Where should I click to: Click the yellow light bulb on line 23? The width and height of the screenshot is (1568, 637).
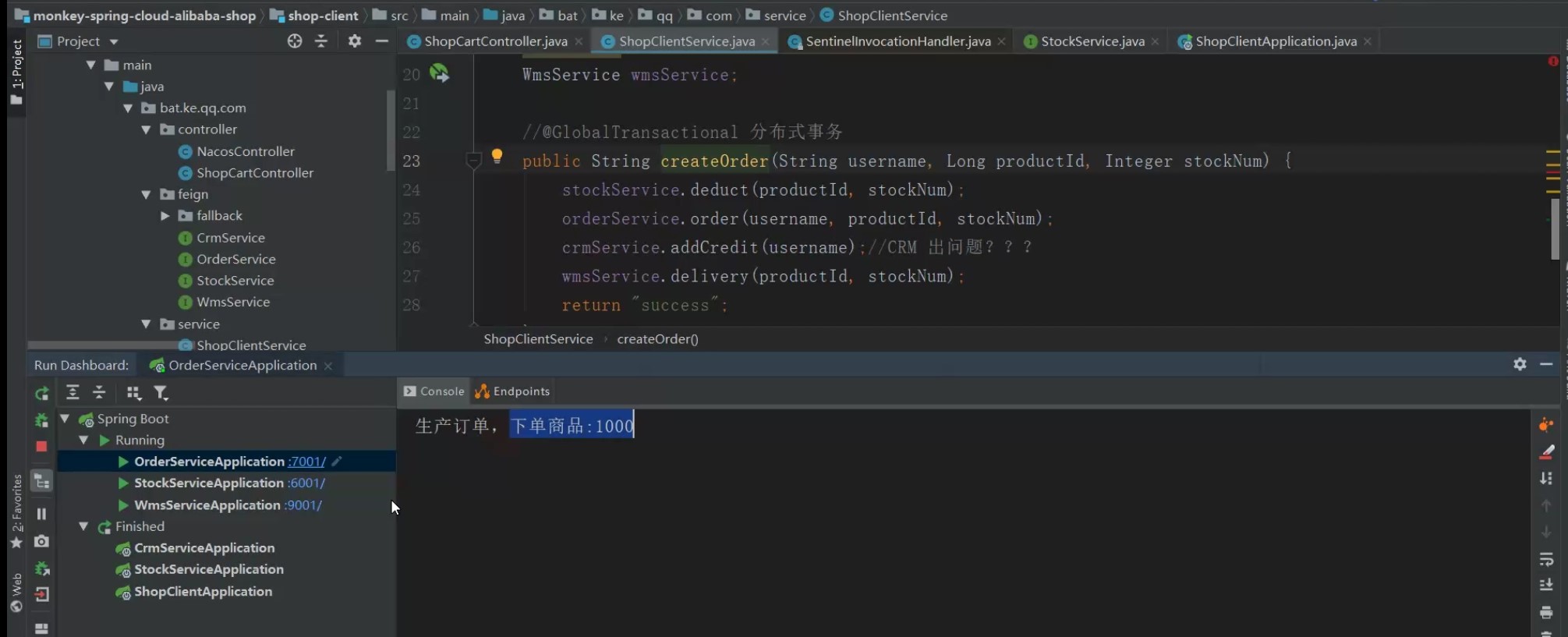(x=497, y=157)
